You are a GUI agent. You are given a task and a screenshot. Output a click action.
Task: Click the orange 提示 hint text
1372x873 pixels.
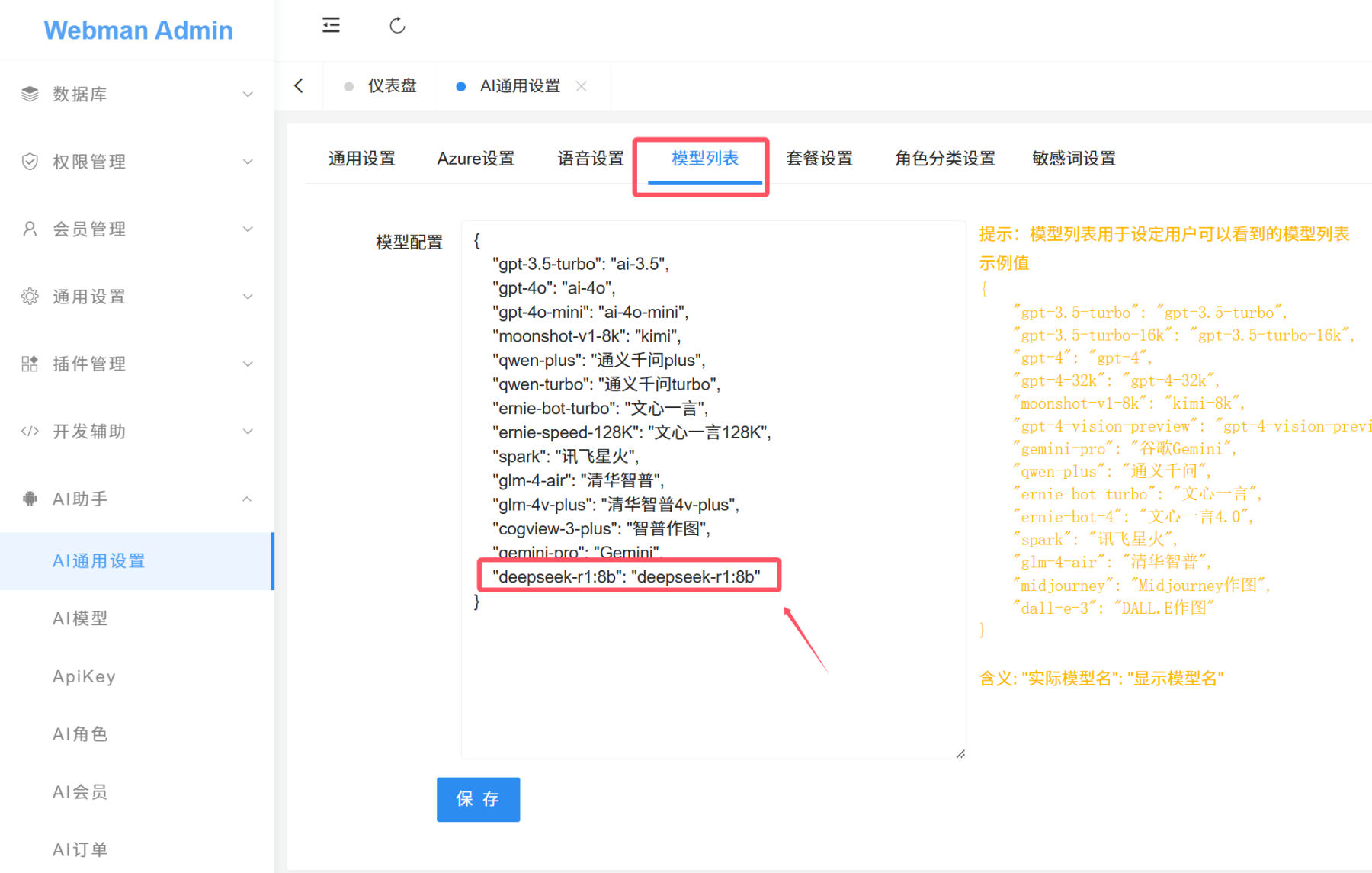click(x=1165, y=234)
